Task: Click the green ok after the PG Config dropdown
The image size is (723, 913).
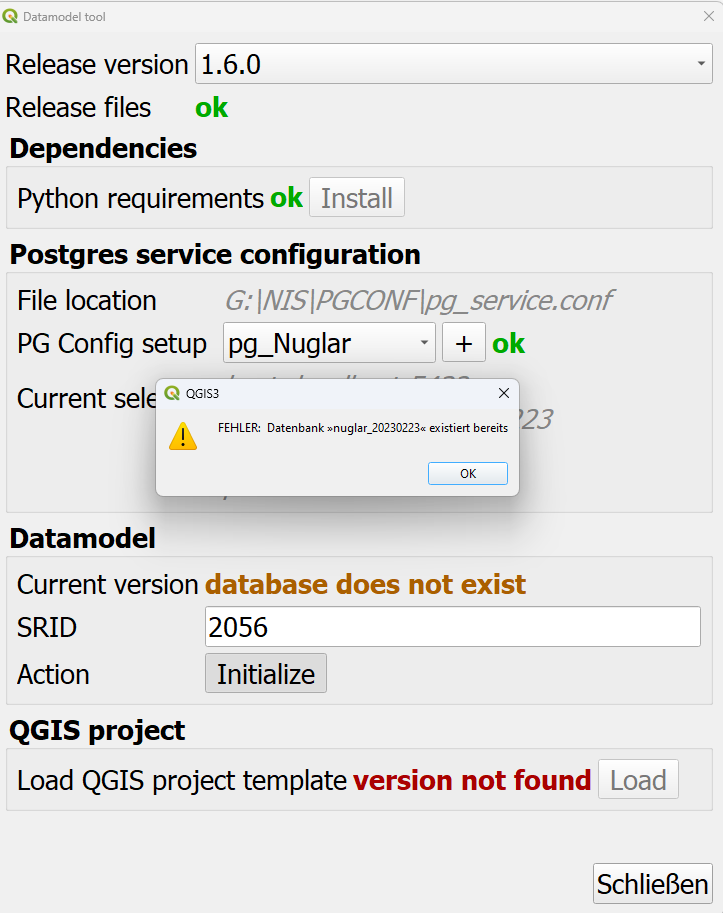Action: (x=508, y=342)
